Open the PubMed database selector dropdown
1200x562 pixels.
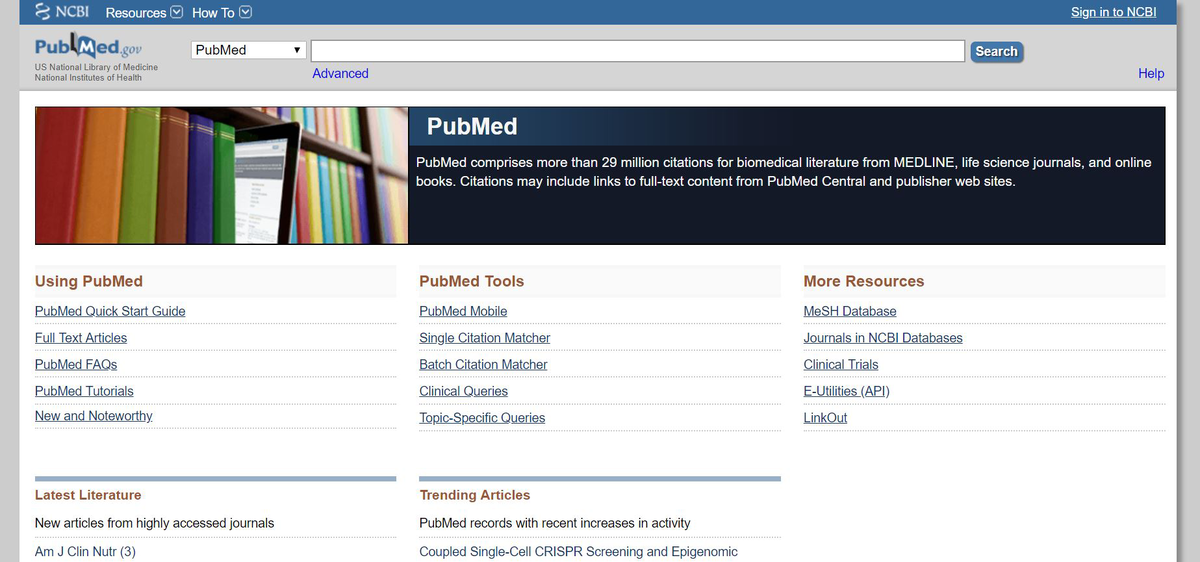(248, 50)
